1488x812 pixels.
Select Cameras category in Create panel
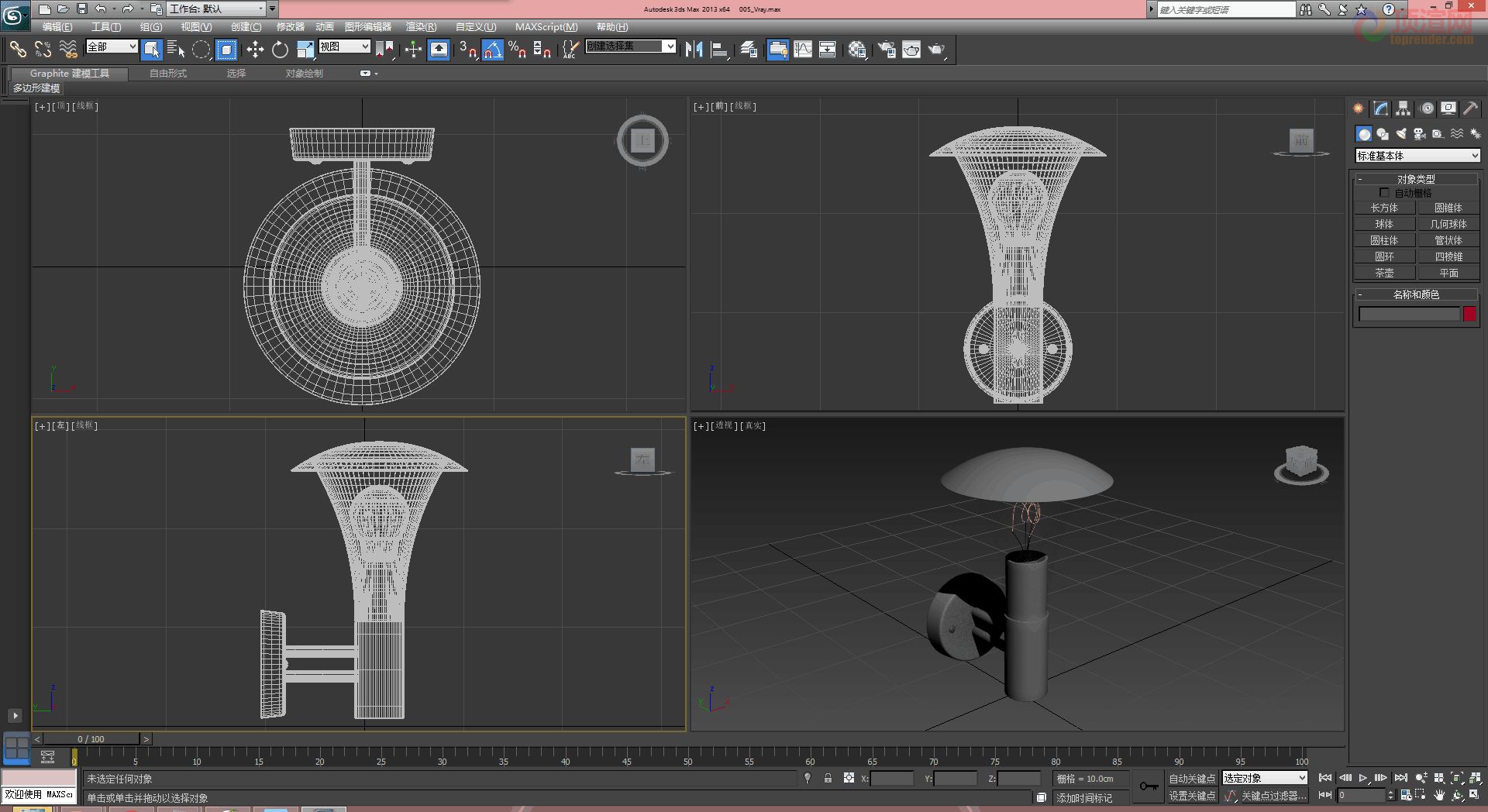tap(1420, 134)
